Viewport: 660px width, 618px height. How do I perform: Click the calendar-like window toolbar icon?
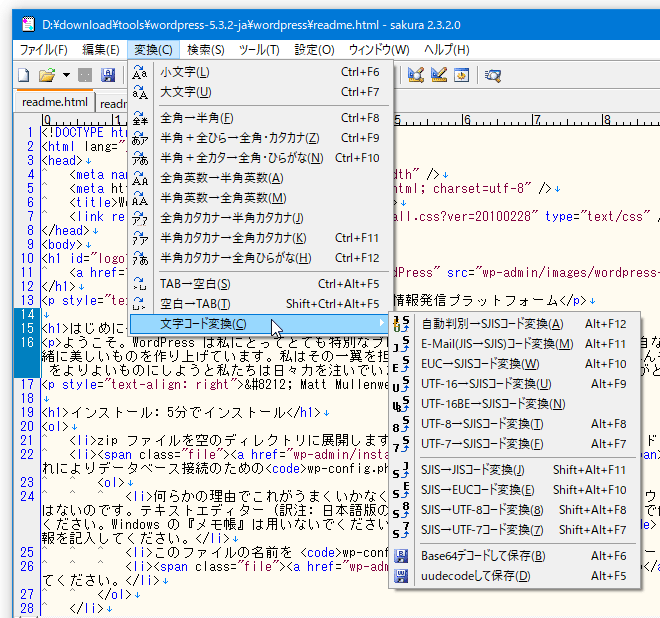[462, 75]
